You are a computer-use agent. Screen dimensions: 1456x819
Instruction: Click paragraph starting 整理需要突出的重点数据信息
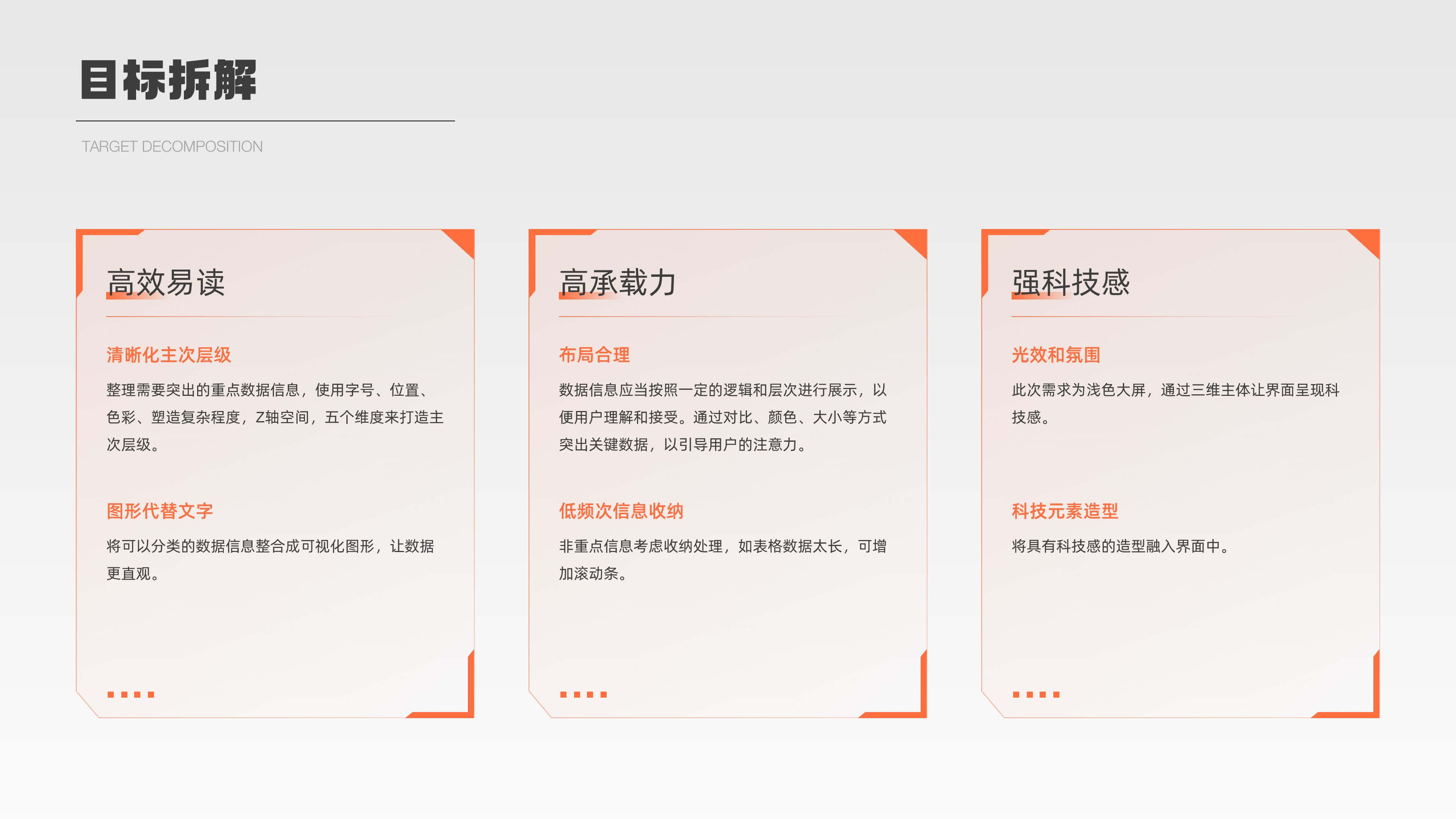pyautogui.click(x=275, y=417)
